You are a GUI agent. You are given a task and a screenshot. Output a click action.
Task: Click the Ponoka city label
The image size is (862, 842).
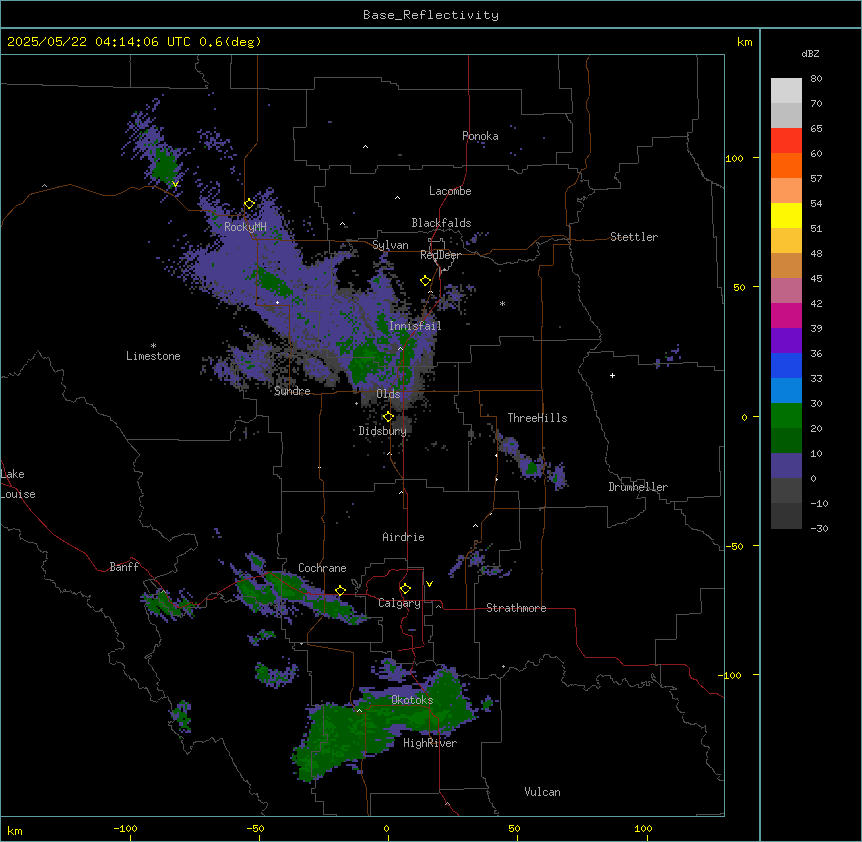(480, 136)
